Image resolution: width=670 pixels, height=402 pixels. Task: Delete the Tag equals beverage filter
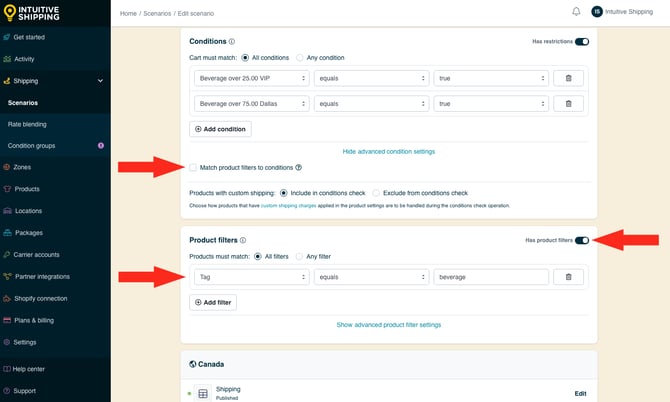[x=568, y=277]
